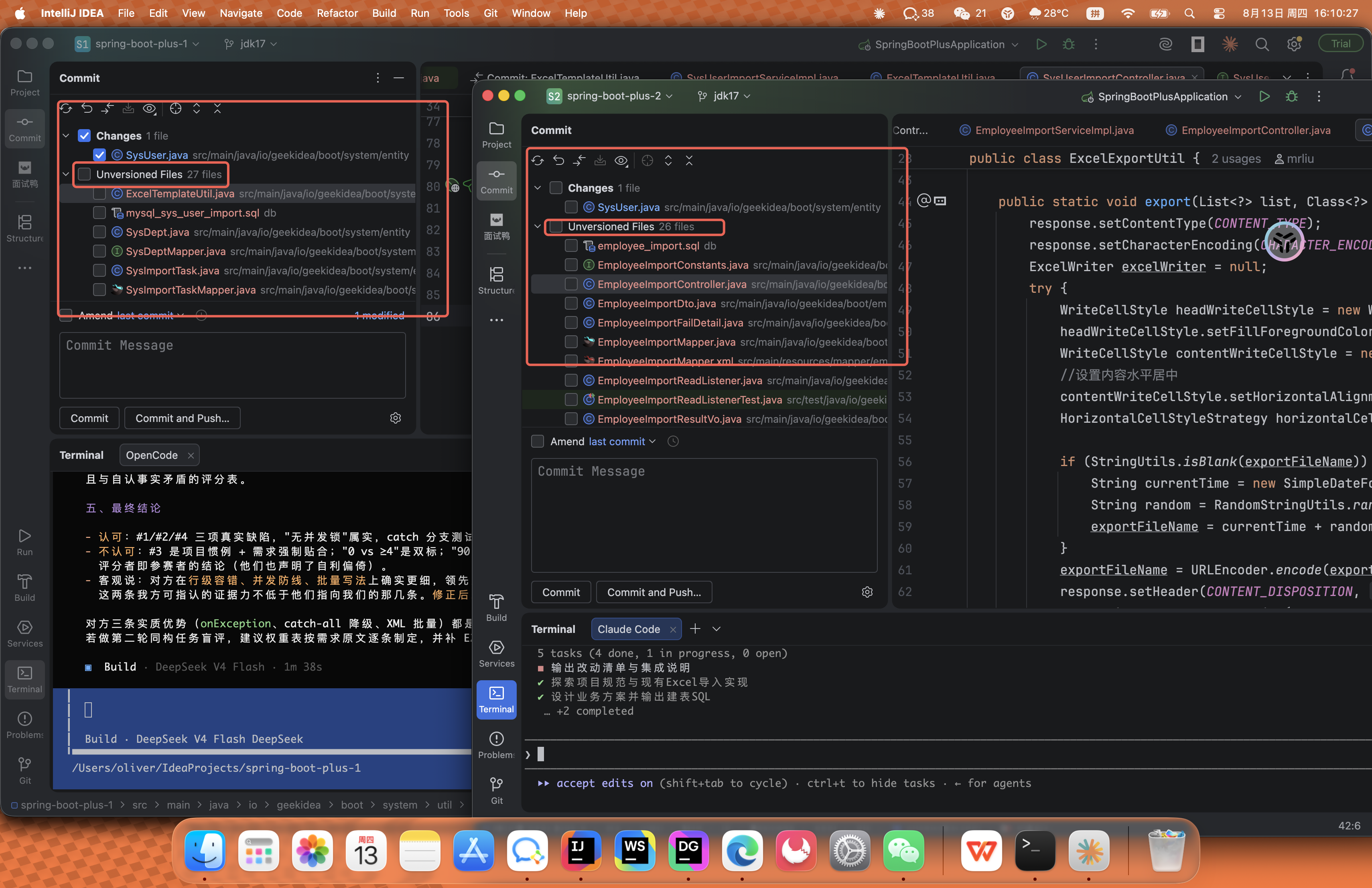The width and height of the screenshot is (1372, 888).
Task: Check employee_import.sql file checkbox
Action: [x=571, y=245]
